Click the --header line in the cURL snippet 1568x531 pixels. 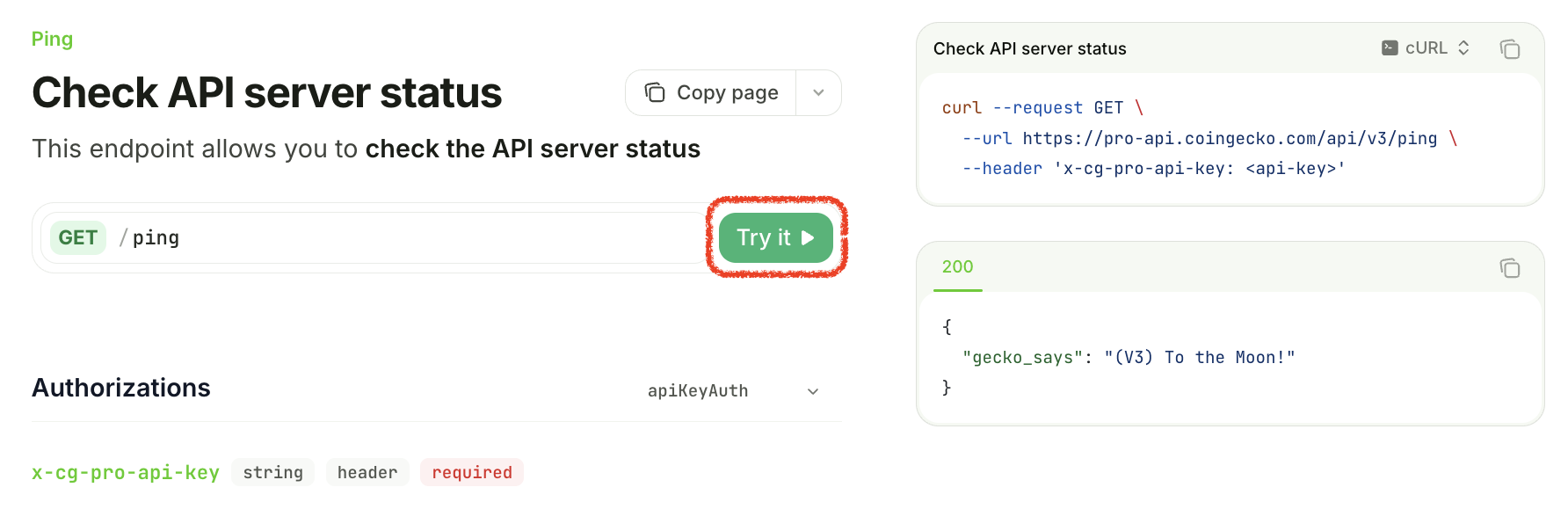(x=1153, y=169)
